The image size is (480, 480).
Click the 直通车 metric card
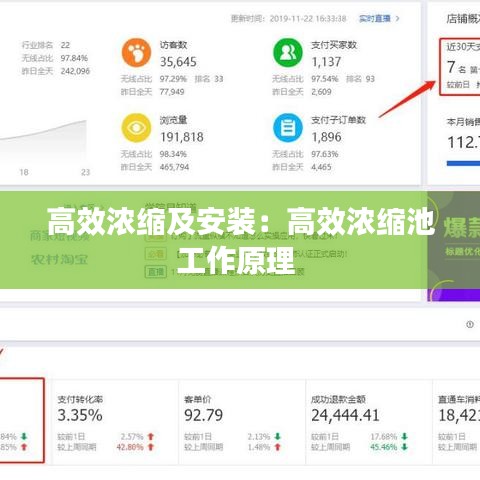457,422
